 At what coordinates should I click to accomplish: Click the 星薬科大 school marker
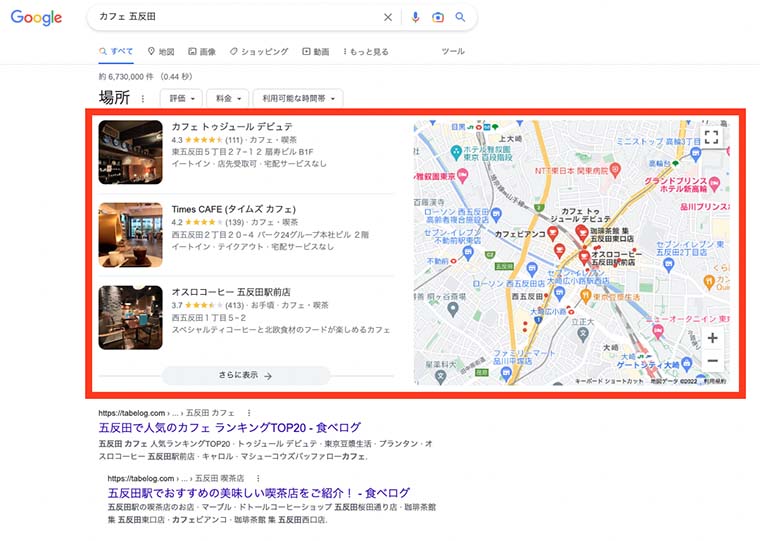click(x=441, y=376)
